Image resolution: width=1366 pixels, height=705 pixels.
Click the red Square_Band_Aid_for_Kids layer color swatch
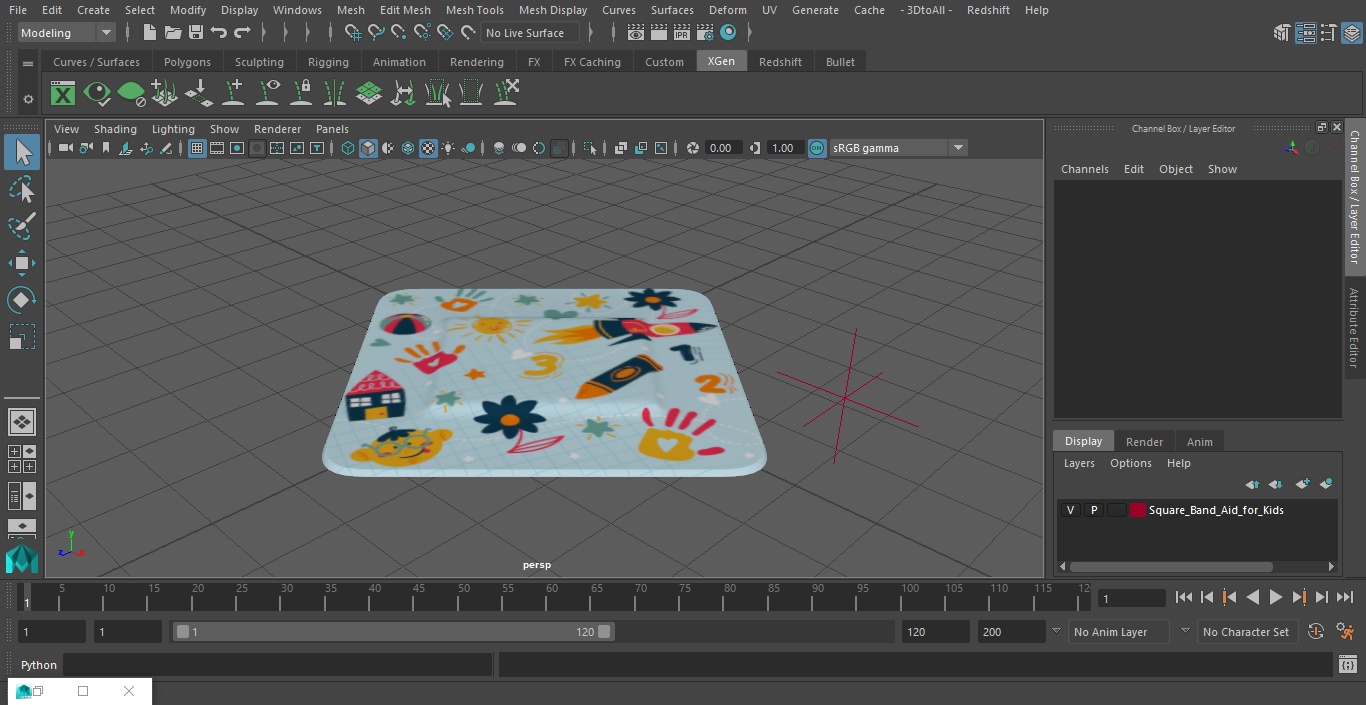(x=1138, y=510)
